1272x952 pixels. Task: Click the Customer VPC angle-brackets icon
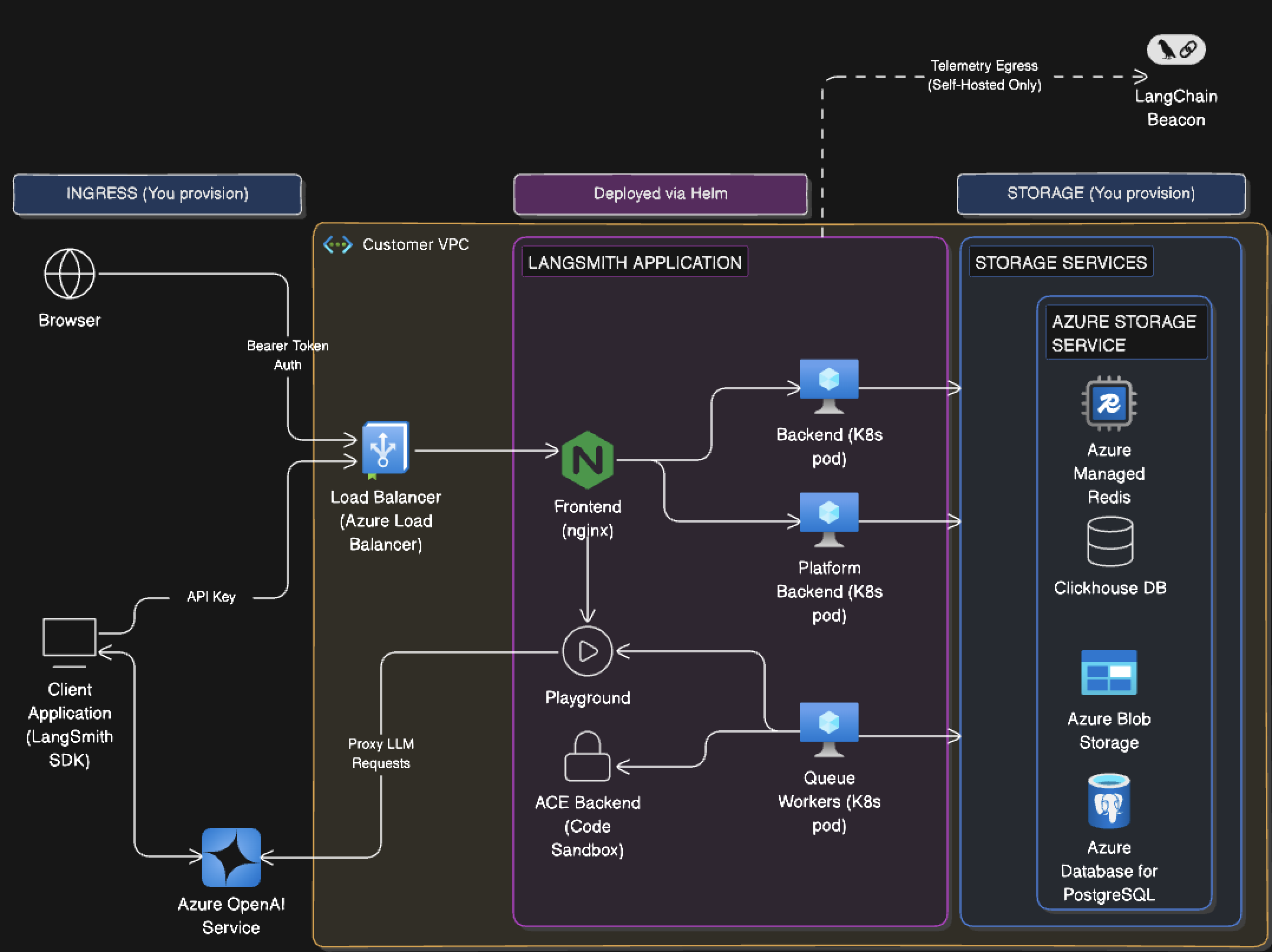pos(337,245)
